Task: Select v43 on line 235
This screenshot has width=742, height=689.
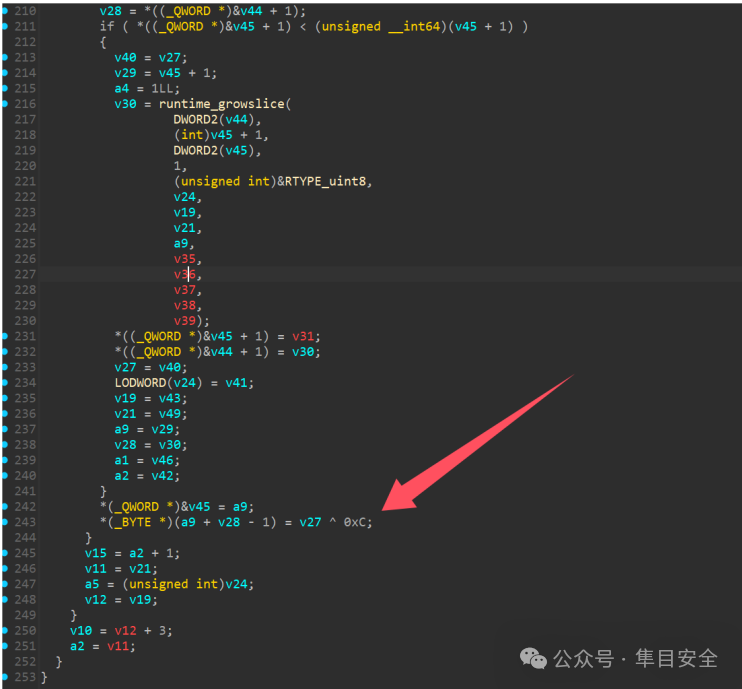Action: pyautogui.click(x=169, y=398)
